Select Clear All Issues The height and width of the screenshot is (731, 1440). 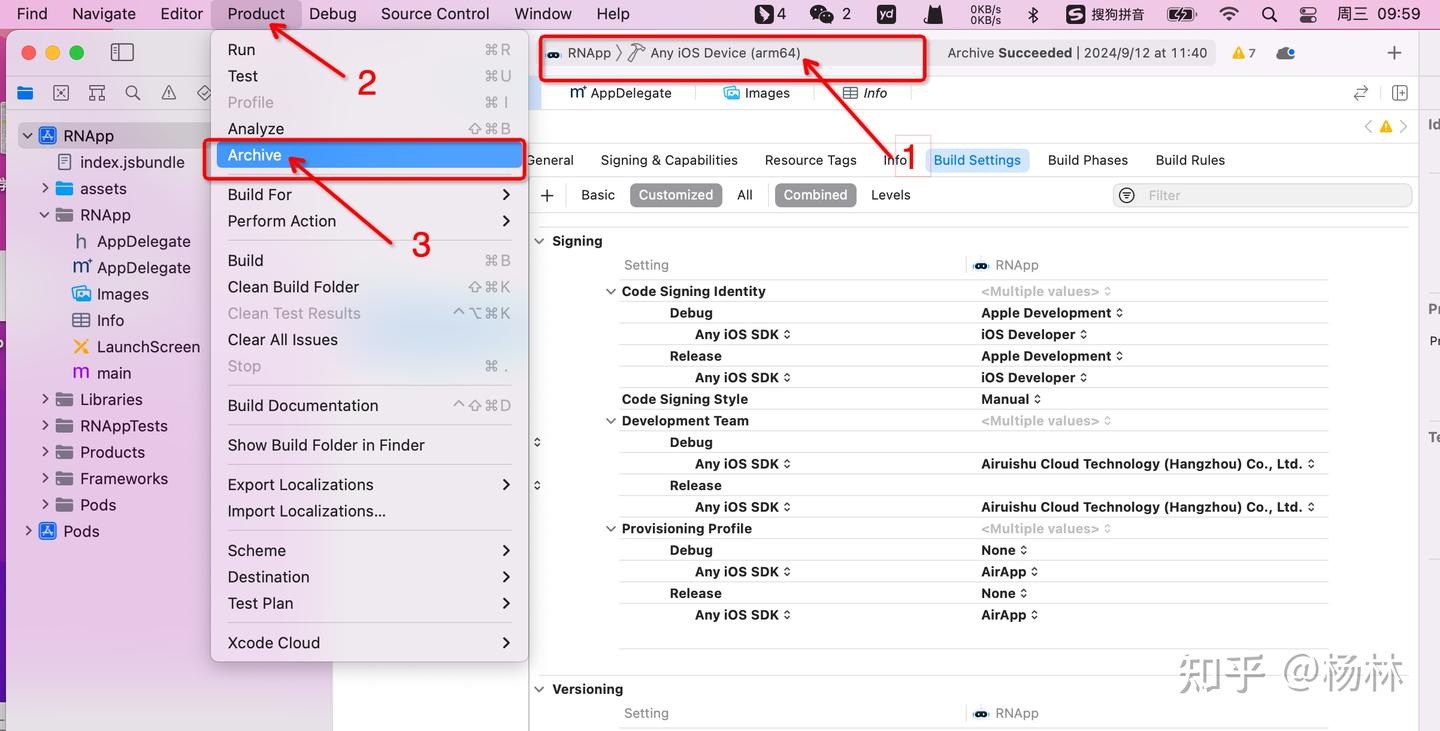click(367, 340)
